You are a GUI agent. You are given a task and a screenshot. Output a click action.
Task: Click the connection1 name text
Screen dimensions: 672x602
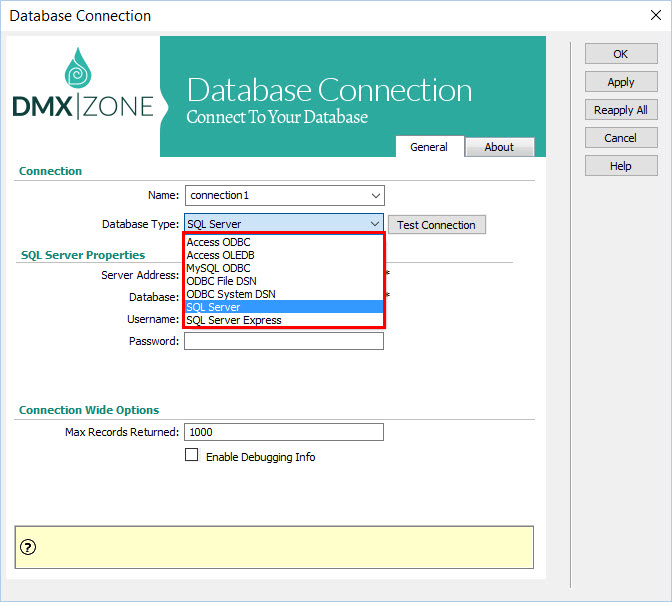[219, 195]
